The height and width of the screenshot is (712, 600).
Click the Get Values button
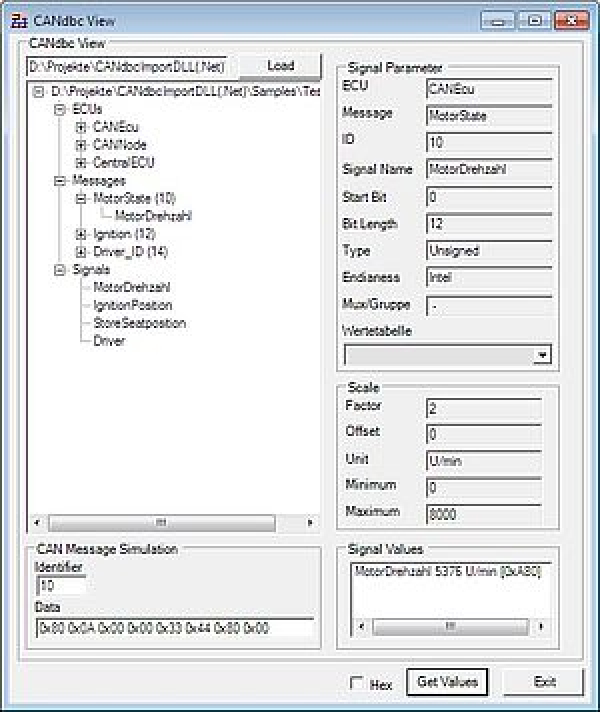coord(447,682)
